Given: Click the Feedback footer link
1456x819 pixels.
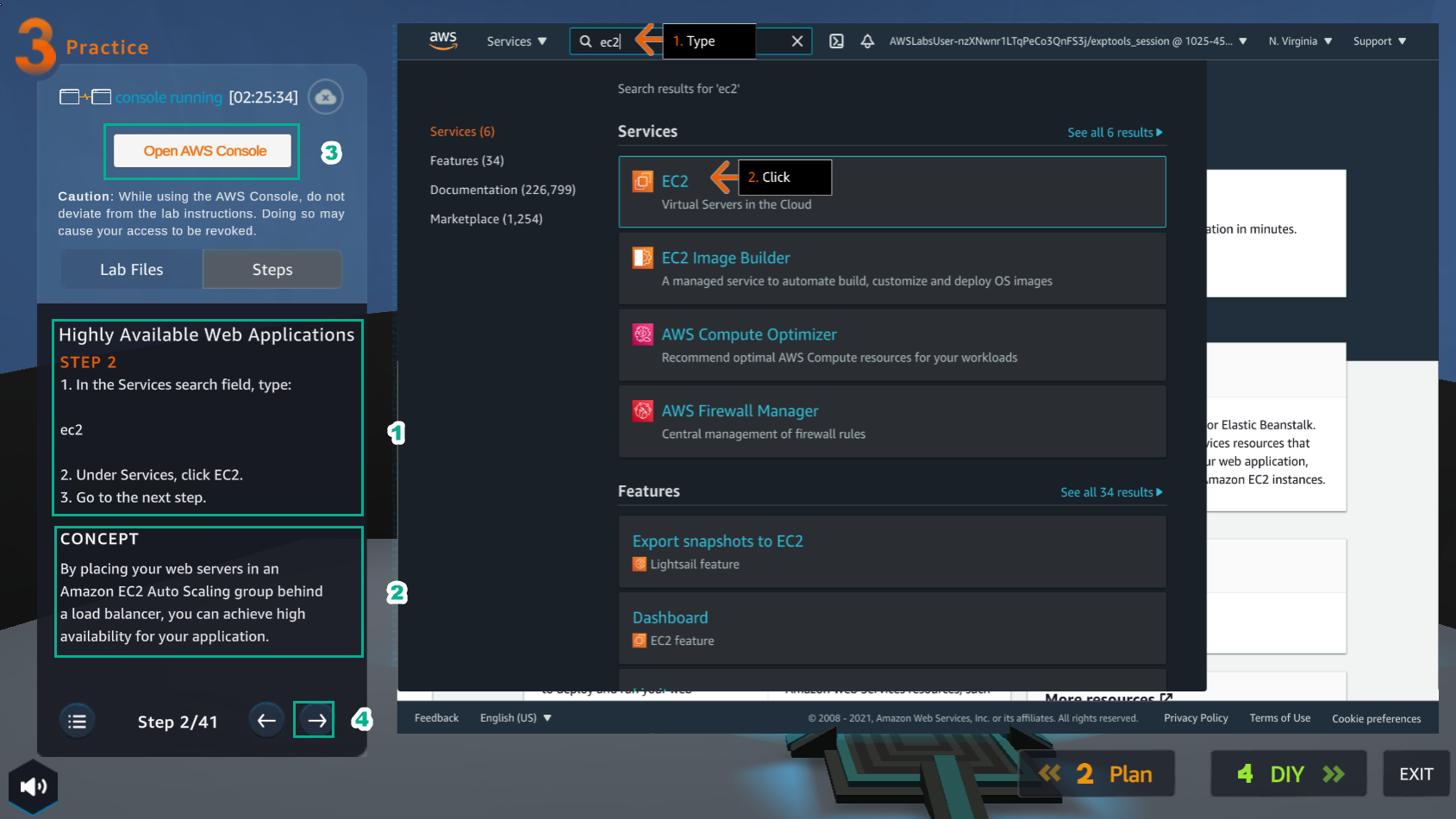Looking at the screenshot, I should coord(436,718).
